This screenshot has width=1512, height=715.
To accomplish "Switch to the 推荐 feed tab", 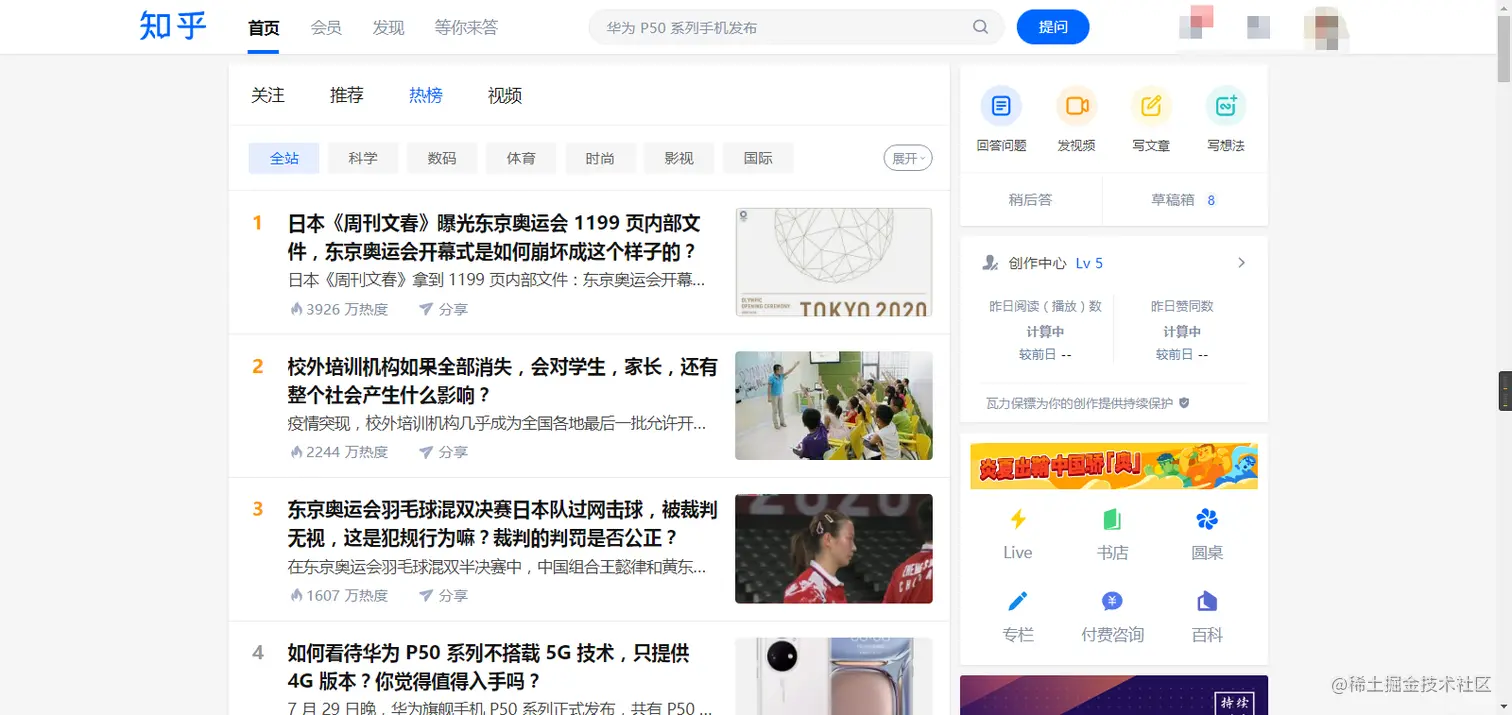I will (346, 95).
